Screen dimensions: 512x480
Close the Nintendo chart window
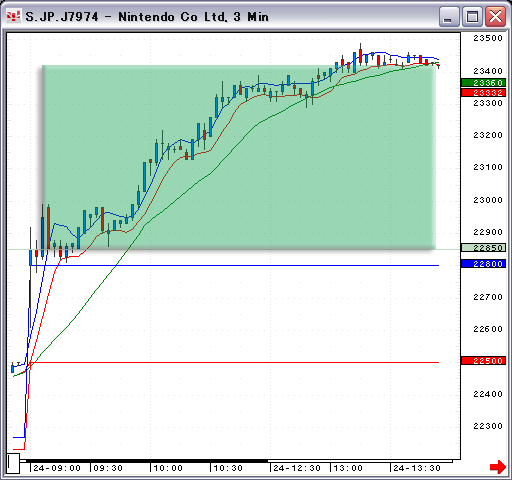[495, 17]
